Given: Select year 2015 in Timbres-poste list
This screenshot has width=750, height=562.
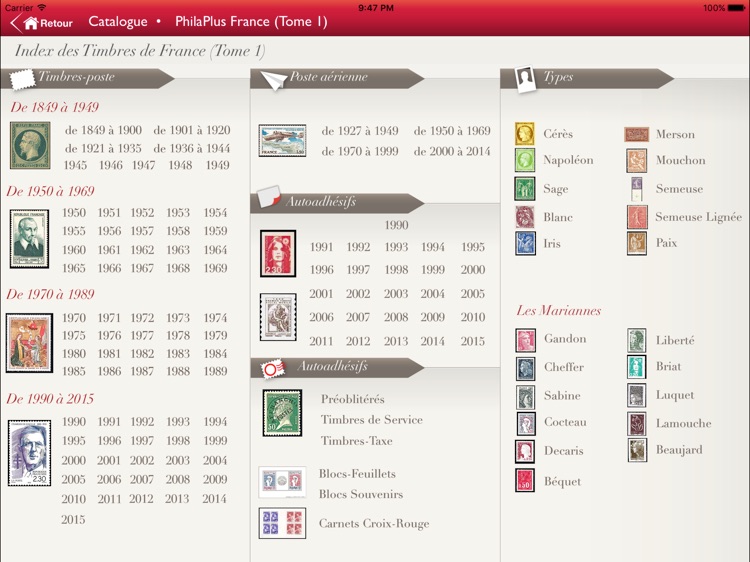Looking at the screenshot, I should tap(73, 519).
